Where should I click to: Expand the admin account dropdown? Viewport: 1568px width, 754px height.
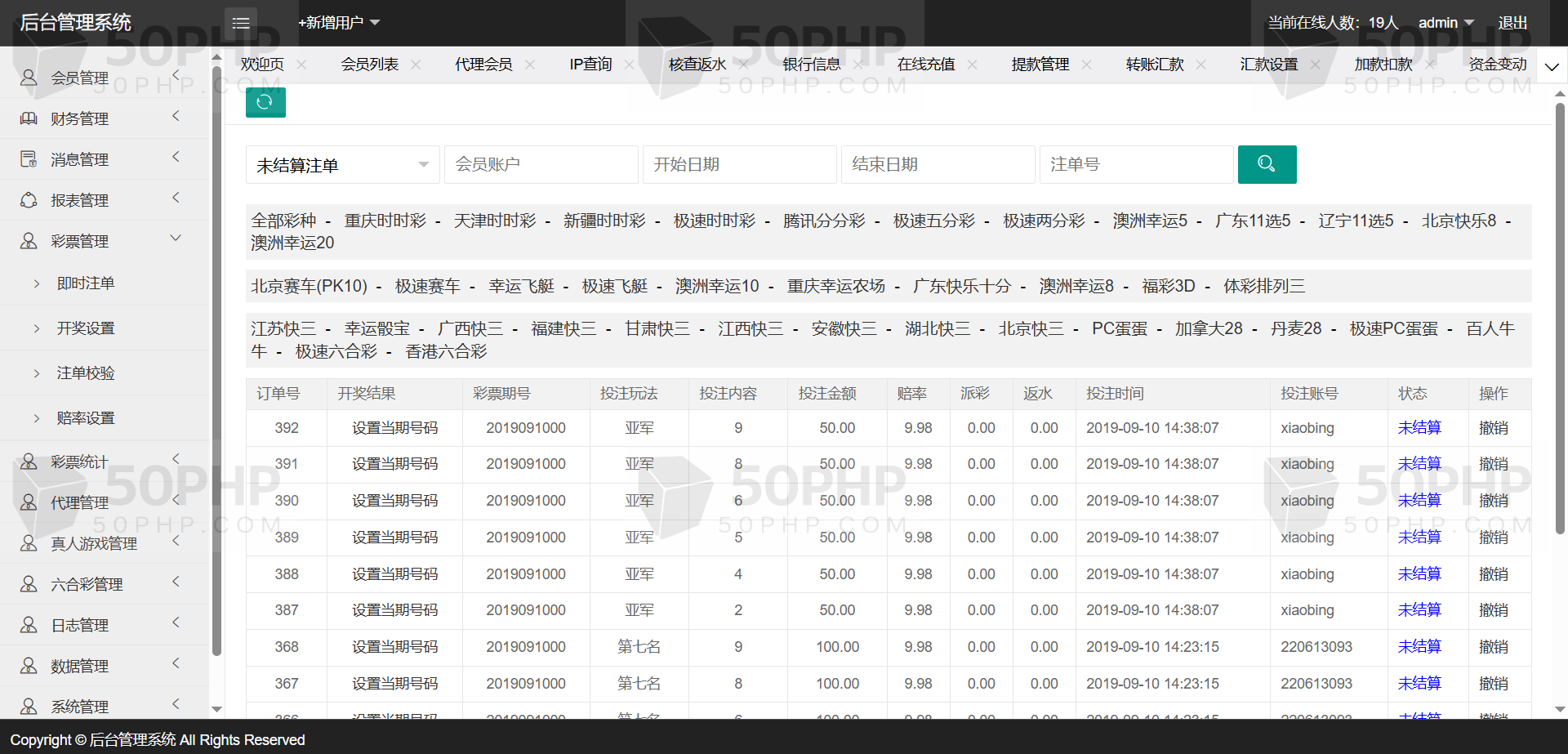click(x=1445, y=23)
